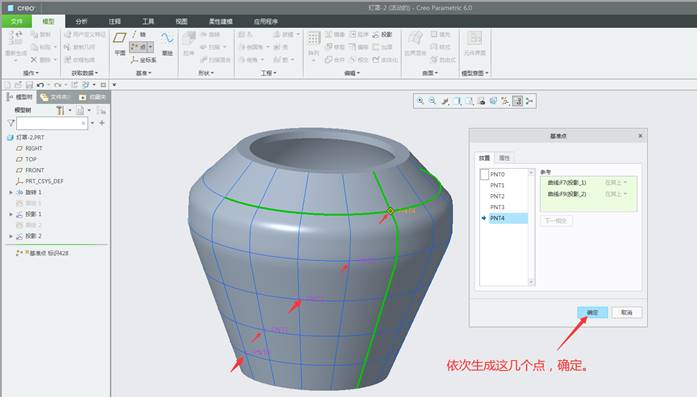Select the 基准点 feature in model tree
The height and width of the screenshot is (397, 697).
[42, 253]
